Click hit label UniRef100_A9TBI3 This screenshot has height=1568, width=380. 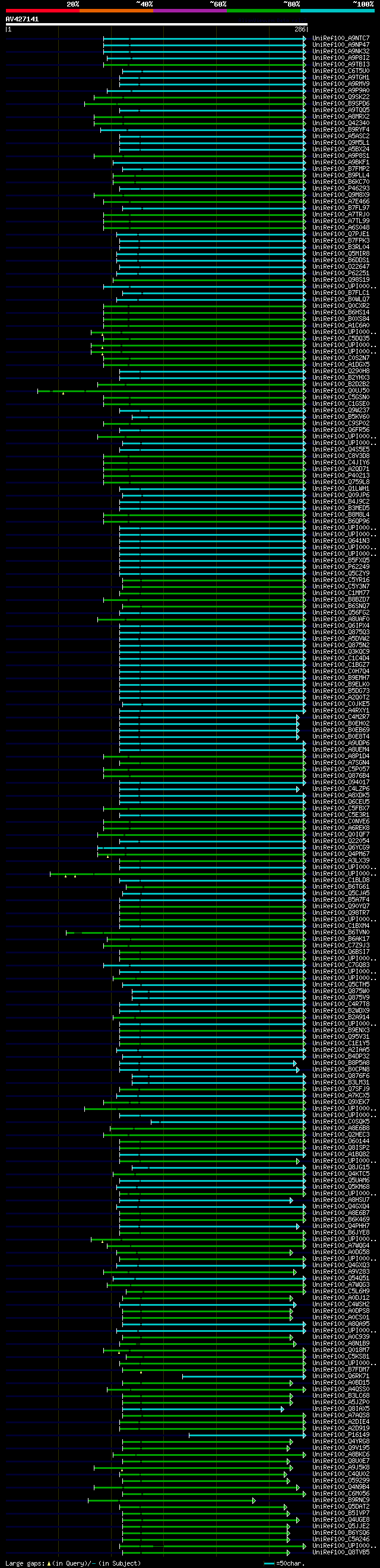[x=341, y=65]
